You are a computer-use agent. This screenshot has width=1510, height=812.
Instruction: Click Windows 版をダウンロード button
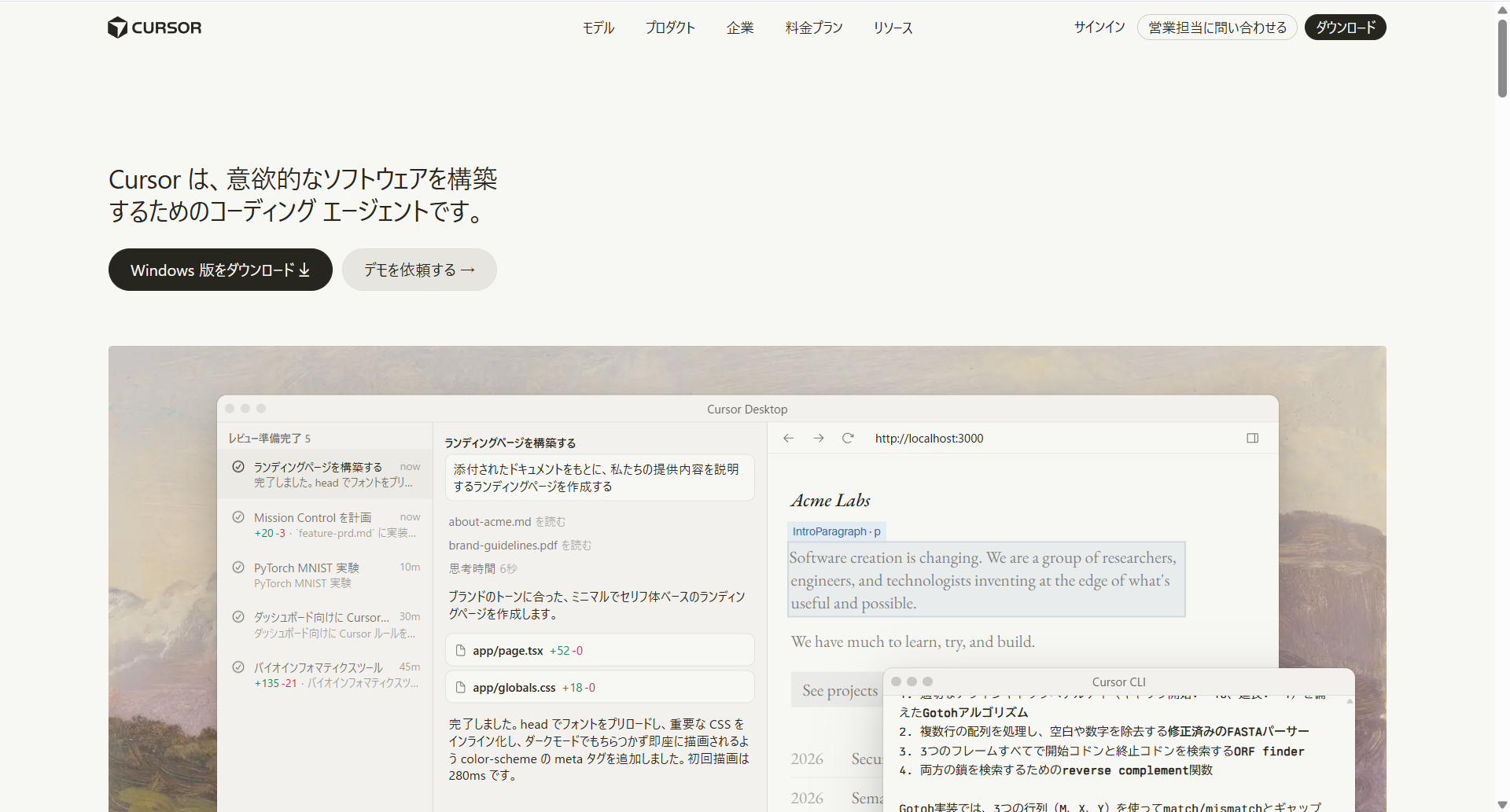[220, 270]
